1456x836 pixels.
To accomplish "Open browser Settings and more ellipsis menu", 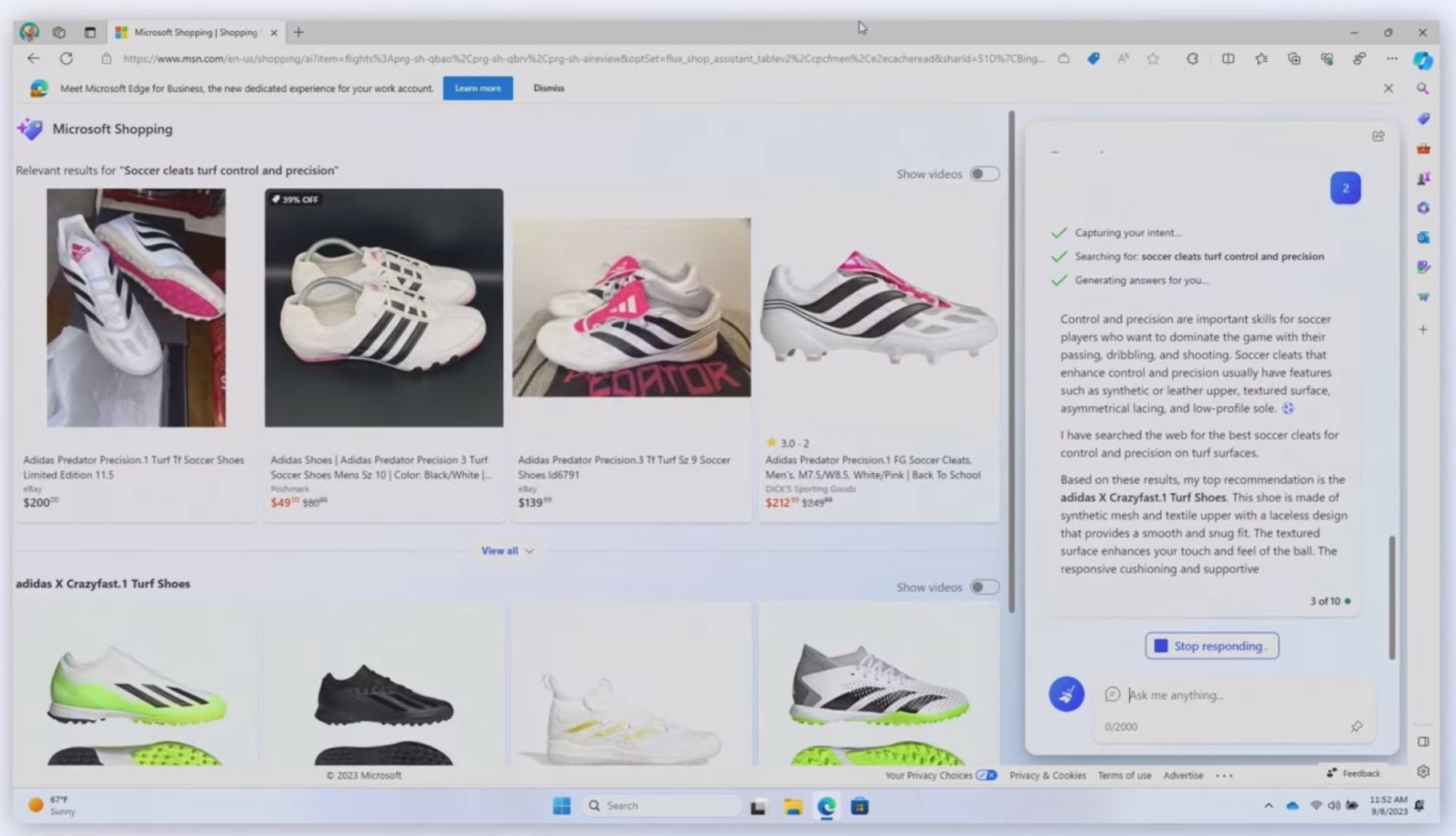I will coord(1392,58).
